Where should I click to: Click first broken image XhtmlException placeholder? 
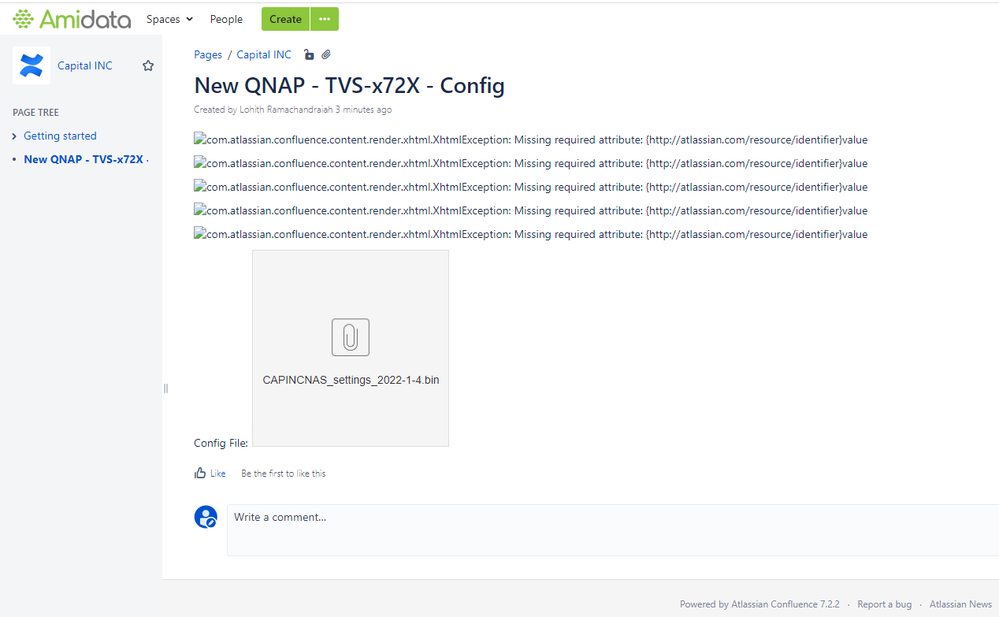click(531, 140)
